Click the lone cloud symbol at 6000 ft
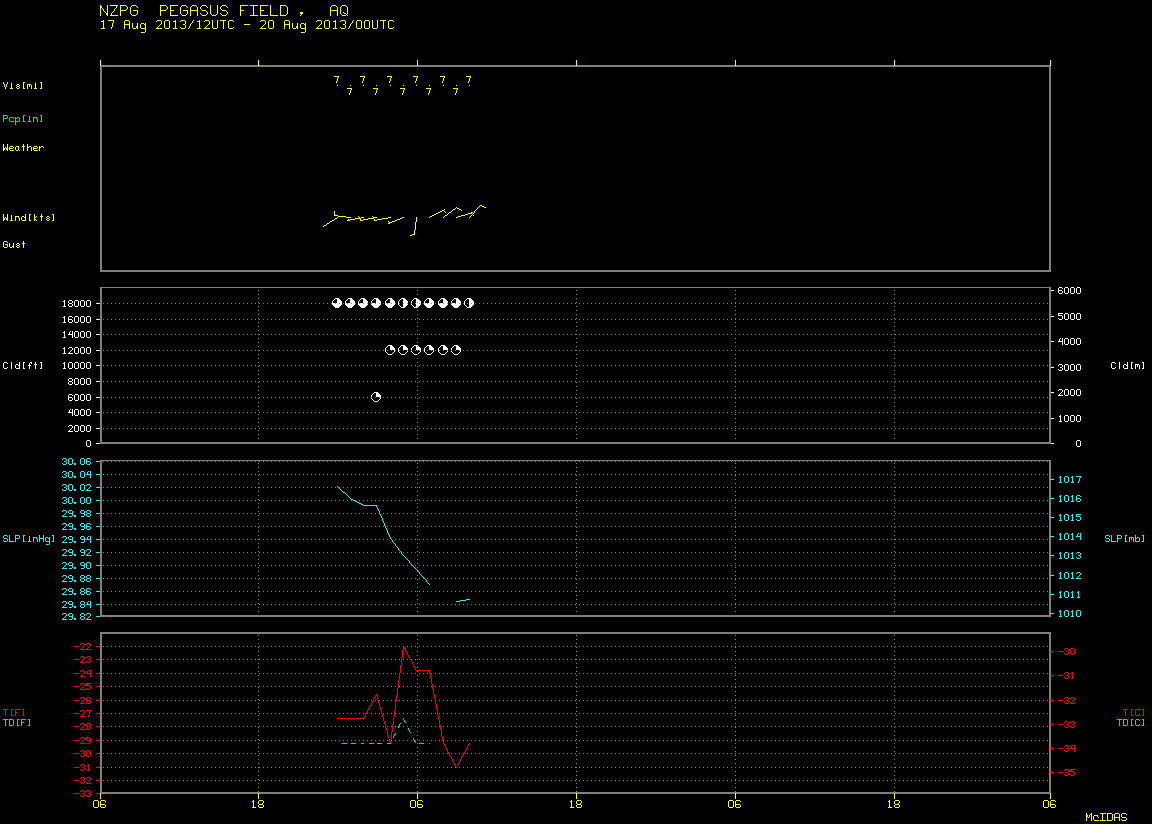Image resolution: width=1152 pixels, height=824 pixels. [376, 397]
